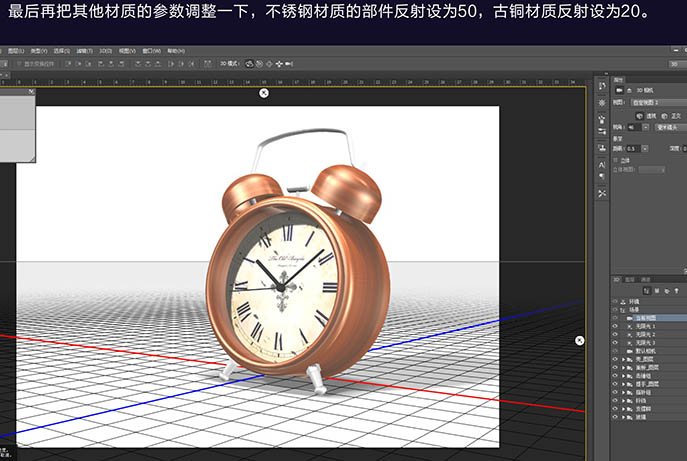The image size is (687, 461).
Task: Switch to the 通道 tab in 3D panel group
Action: pyautogui.click(x=645, y=279)
